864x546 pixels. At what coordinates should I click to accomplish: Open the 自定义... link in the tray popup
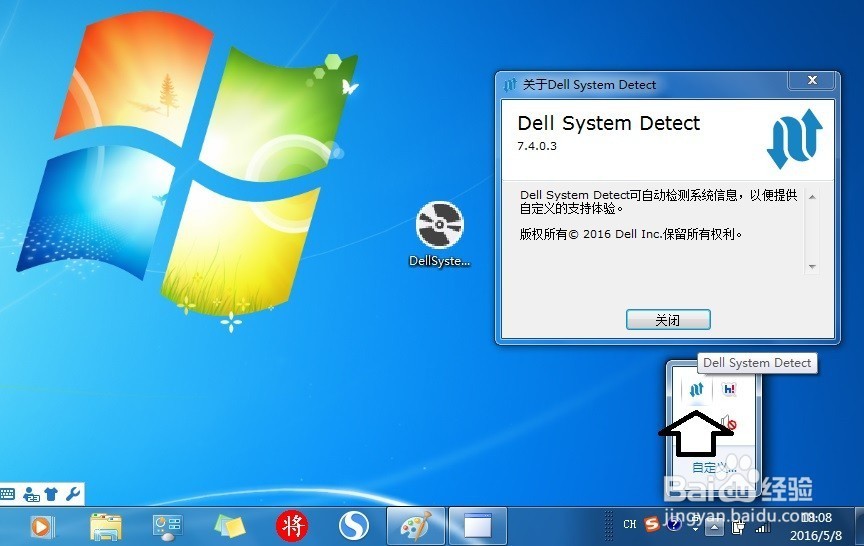(714, 468)
